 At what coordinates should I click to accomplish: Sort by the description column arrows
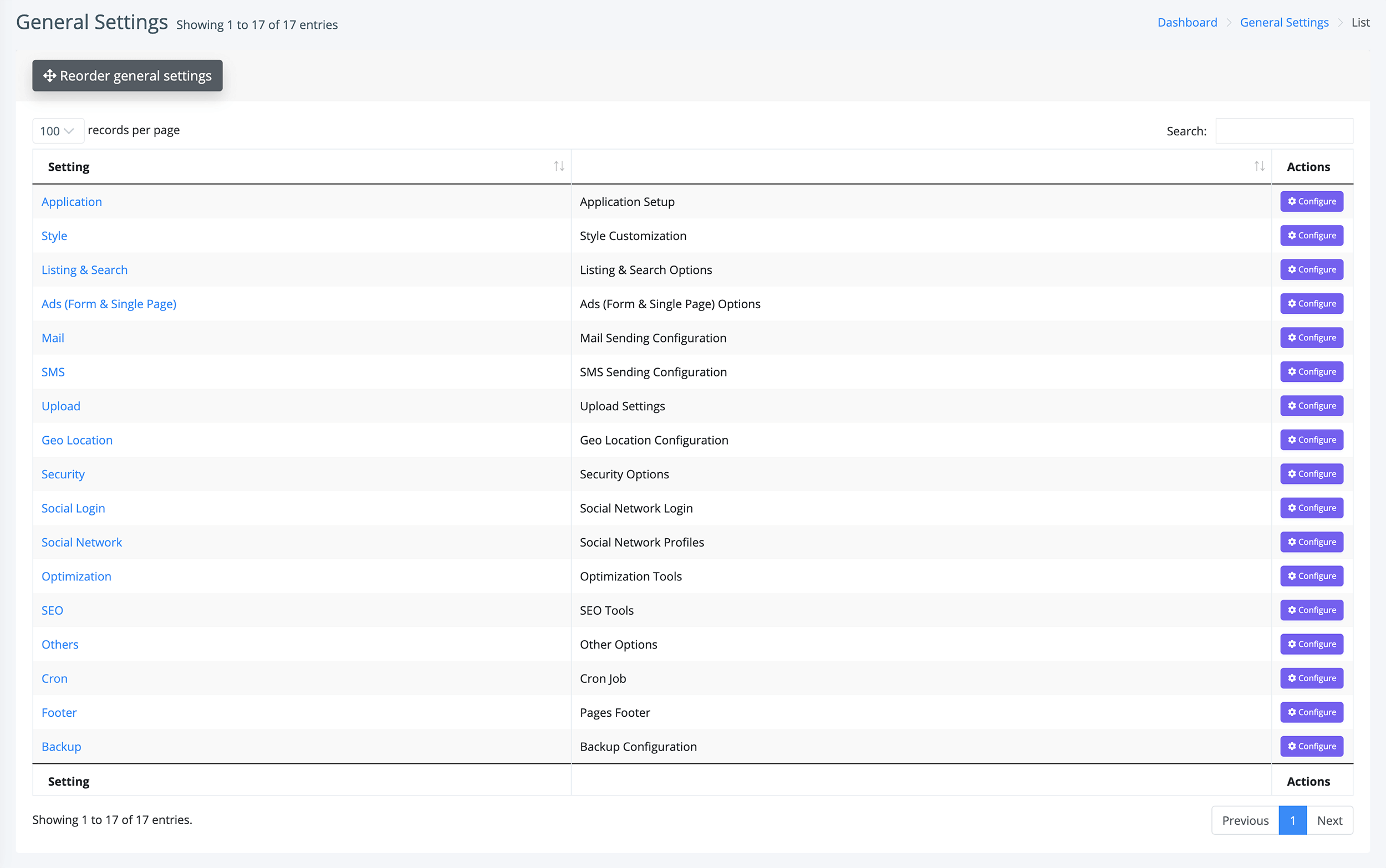[x=1259, y=166]
